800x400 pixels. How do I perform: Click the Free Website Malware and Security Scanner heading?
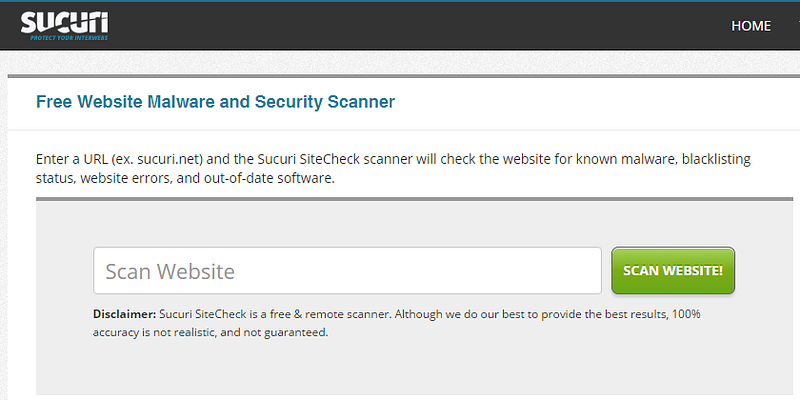pos(215,102)
